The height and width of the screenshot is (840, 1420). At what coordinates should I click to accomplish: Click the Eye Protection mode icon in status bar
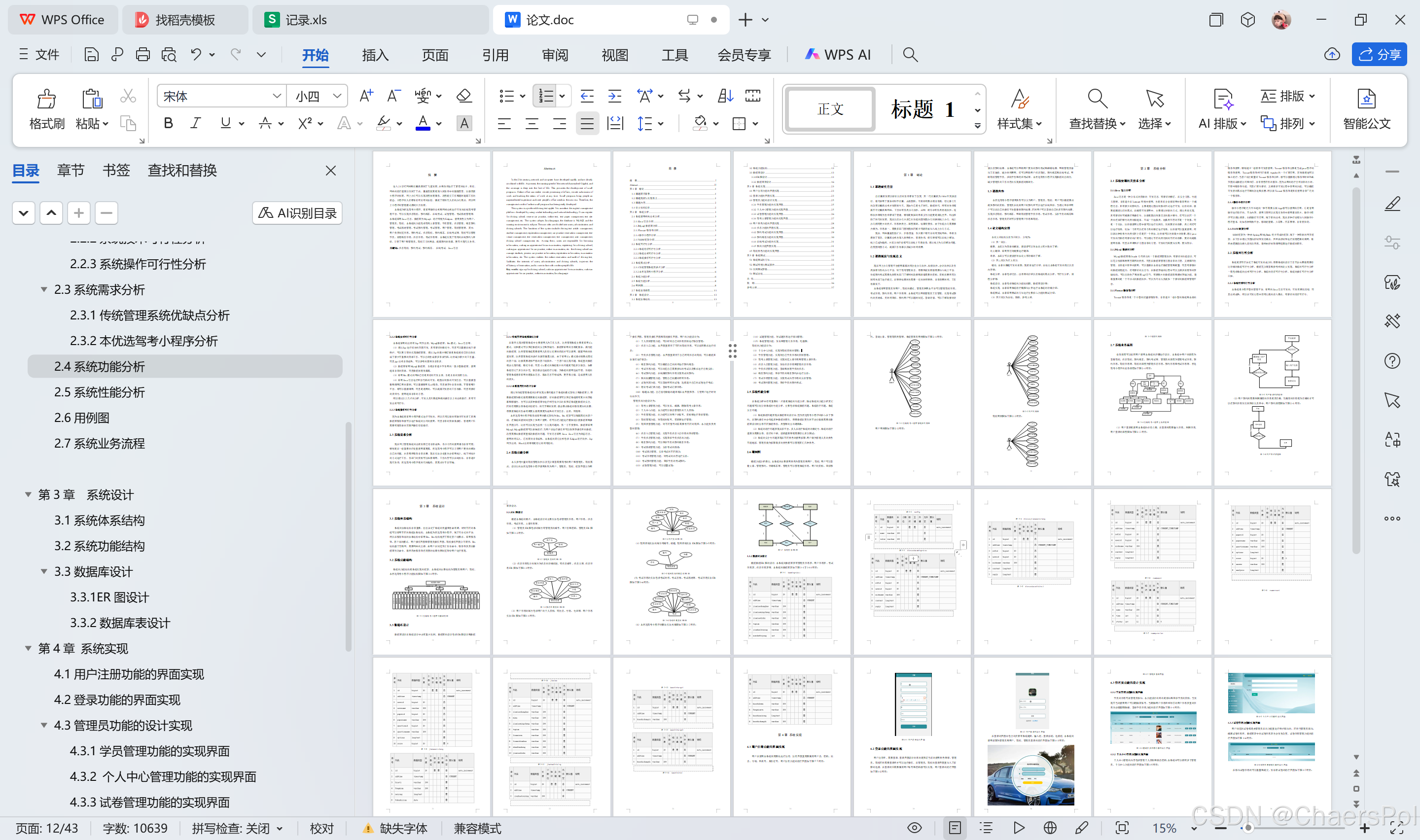914,828
